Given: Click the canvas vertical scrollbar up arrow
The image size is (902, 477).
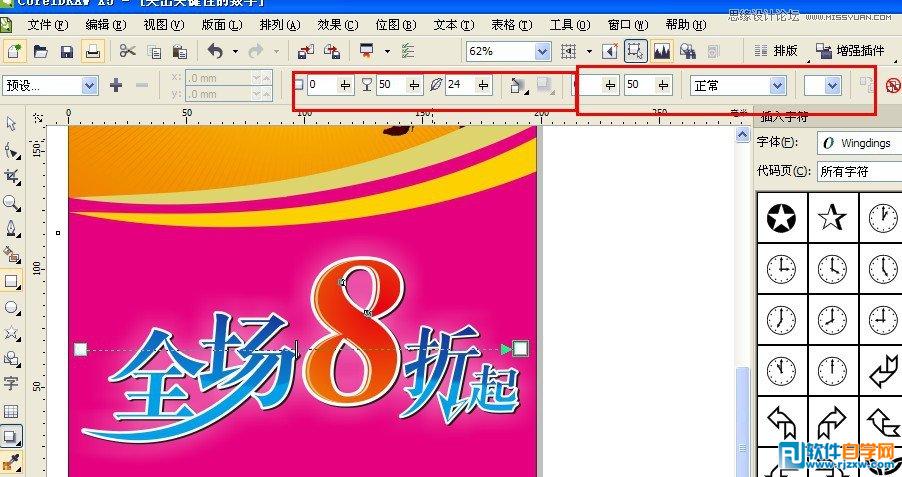Looking at the screenshot, I should point(743,135).
